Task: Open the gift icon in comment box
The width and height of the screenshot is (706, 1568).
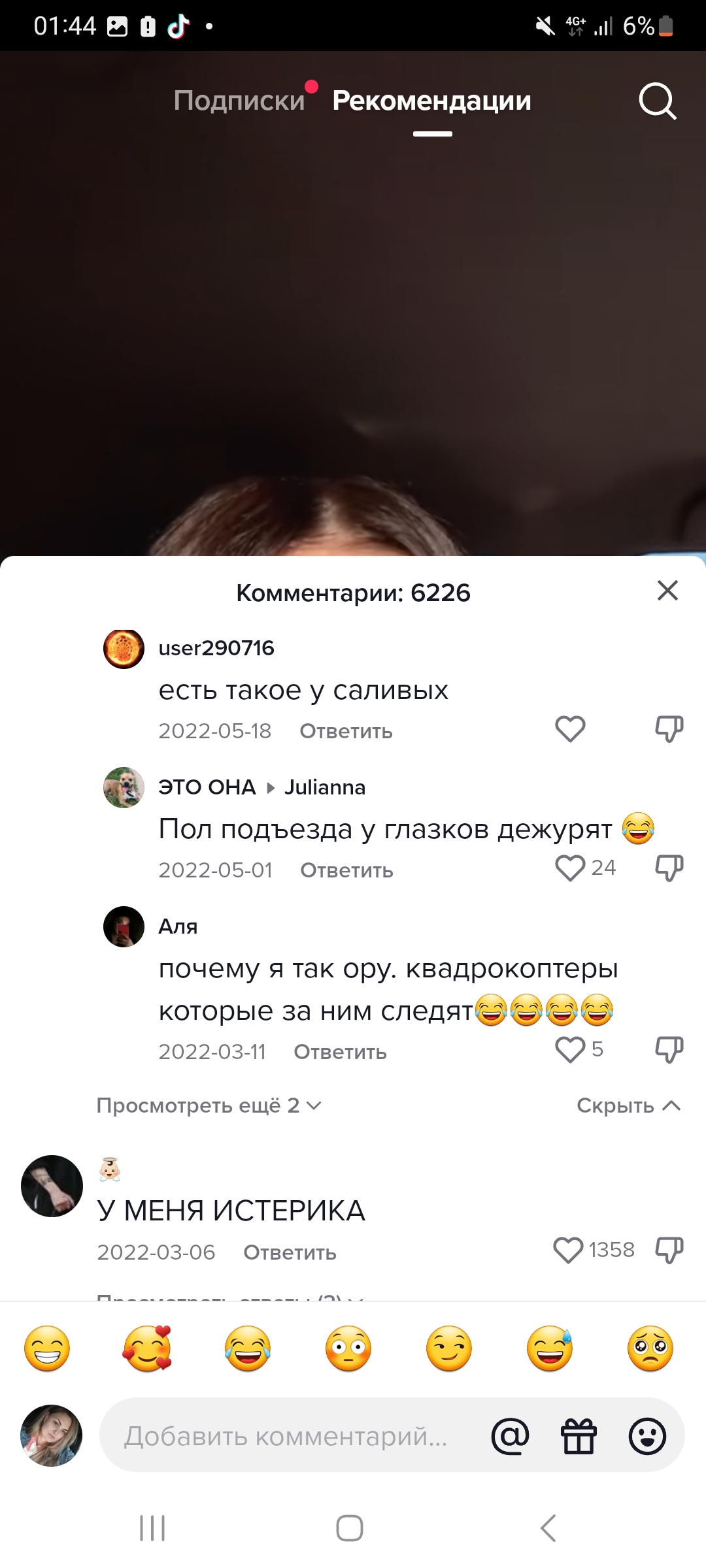Action: click(x=579, y=1435)
